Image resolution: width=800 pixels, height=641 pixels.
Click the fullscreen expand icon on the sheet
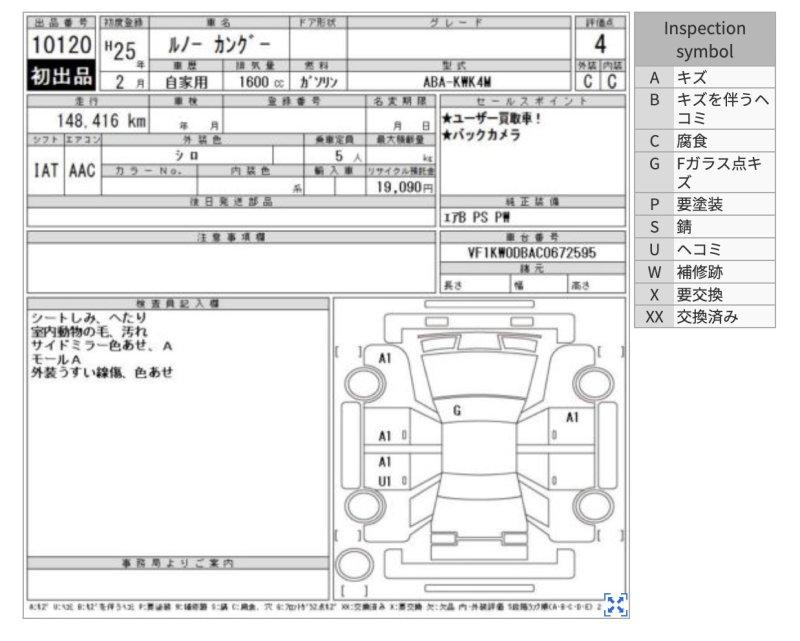click(x=616, y=604)
